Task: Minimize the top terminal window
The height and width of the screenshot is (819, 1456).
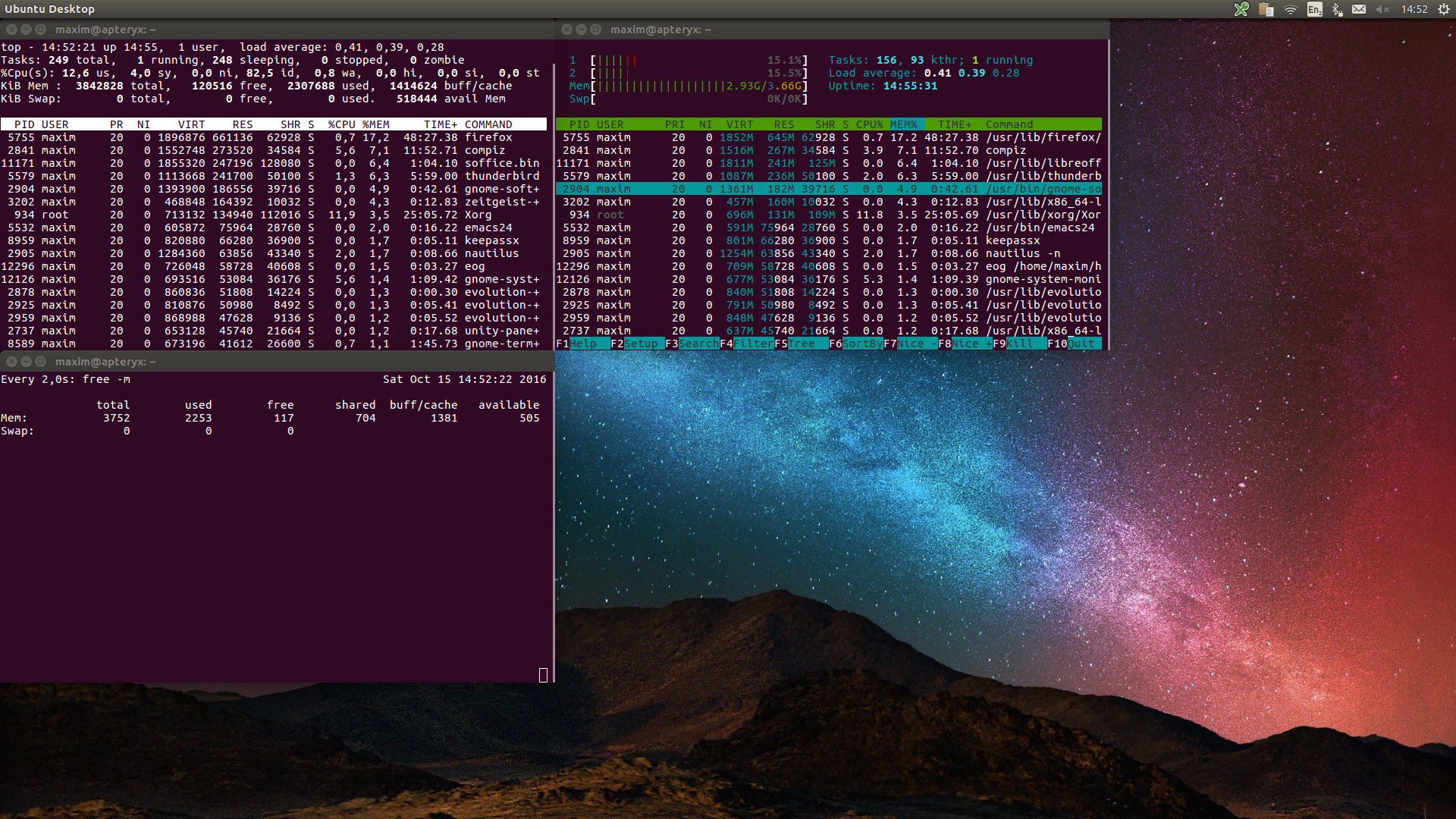Action: 26,30
